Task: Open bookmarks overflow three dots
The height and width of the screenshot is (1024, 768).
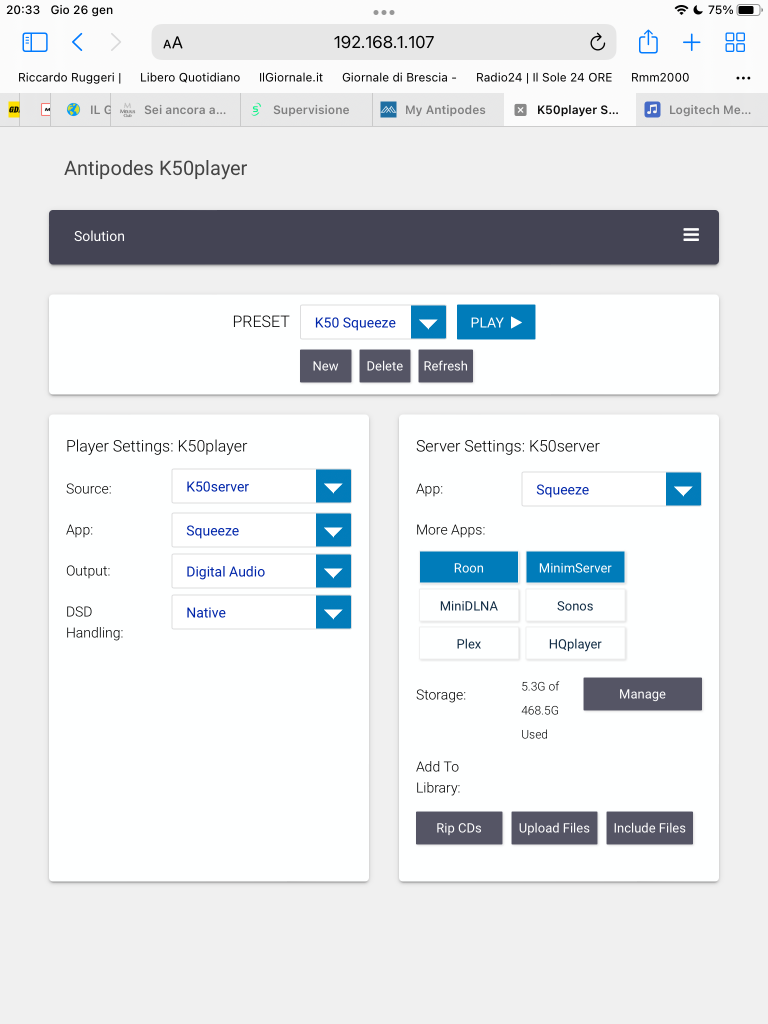Action: [743, 78]
